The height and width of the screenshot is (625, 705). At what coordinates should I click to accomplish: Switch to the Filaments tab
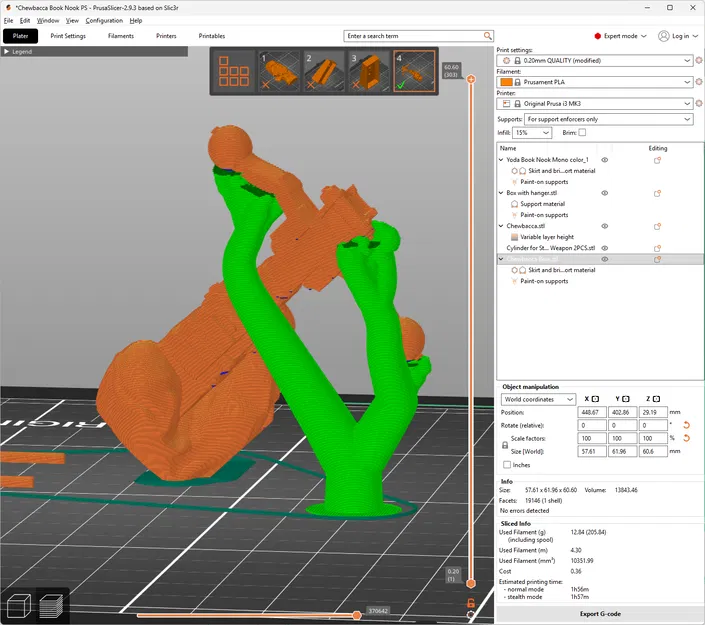(121, 36)
